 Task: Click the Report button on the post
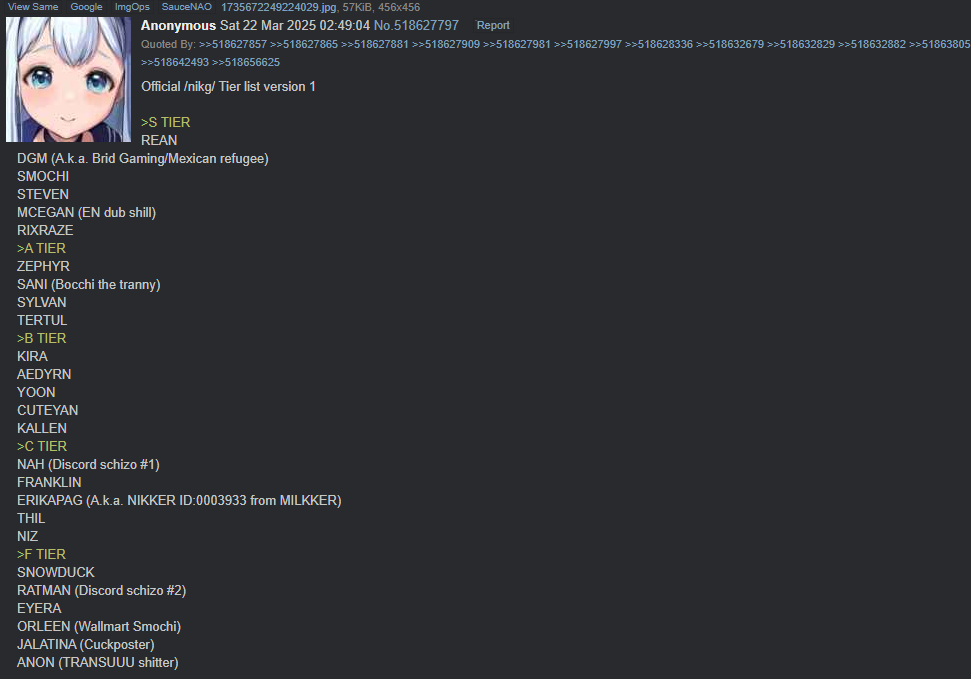pyautogui.click(x=493, y=25)
